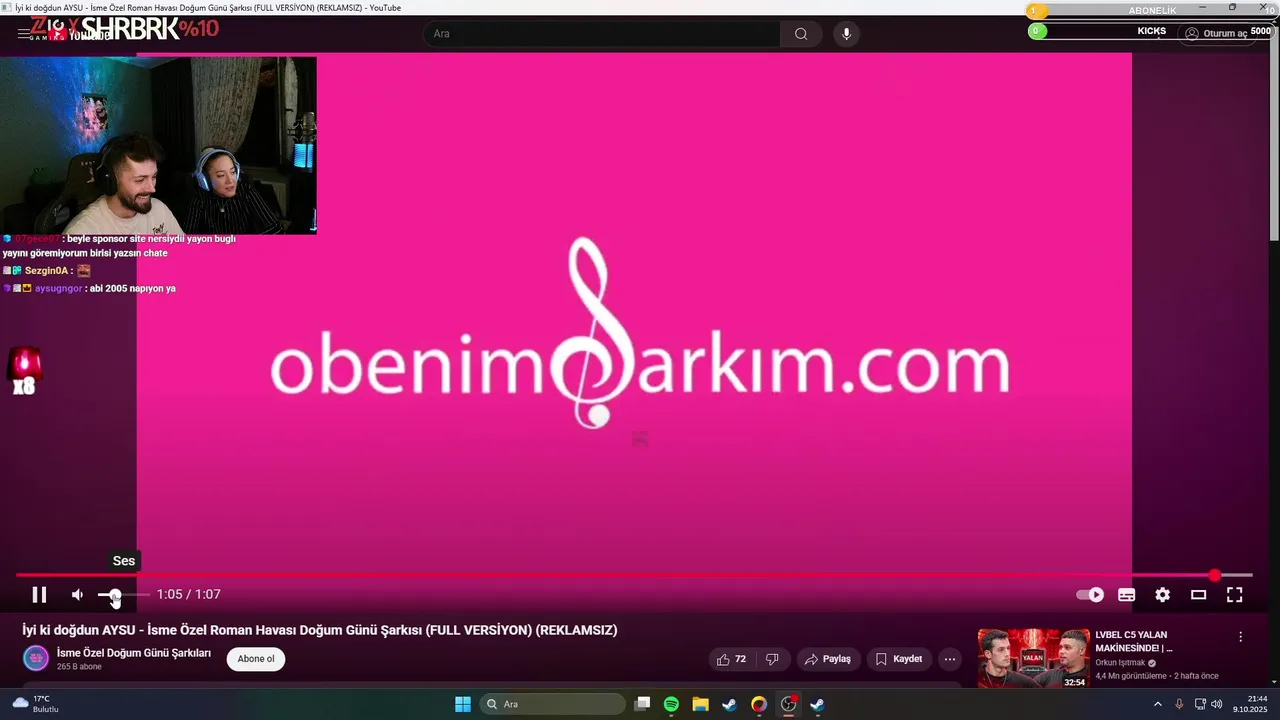Click the page vertical scrollbar
This screenshot has width=1280, height=720.
tap(1274, 130)
